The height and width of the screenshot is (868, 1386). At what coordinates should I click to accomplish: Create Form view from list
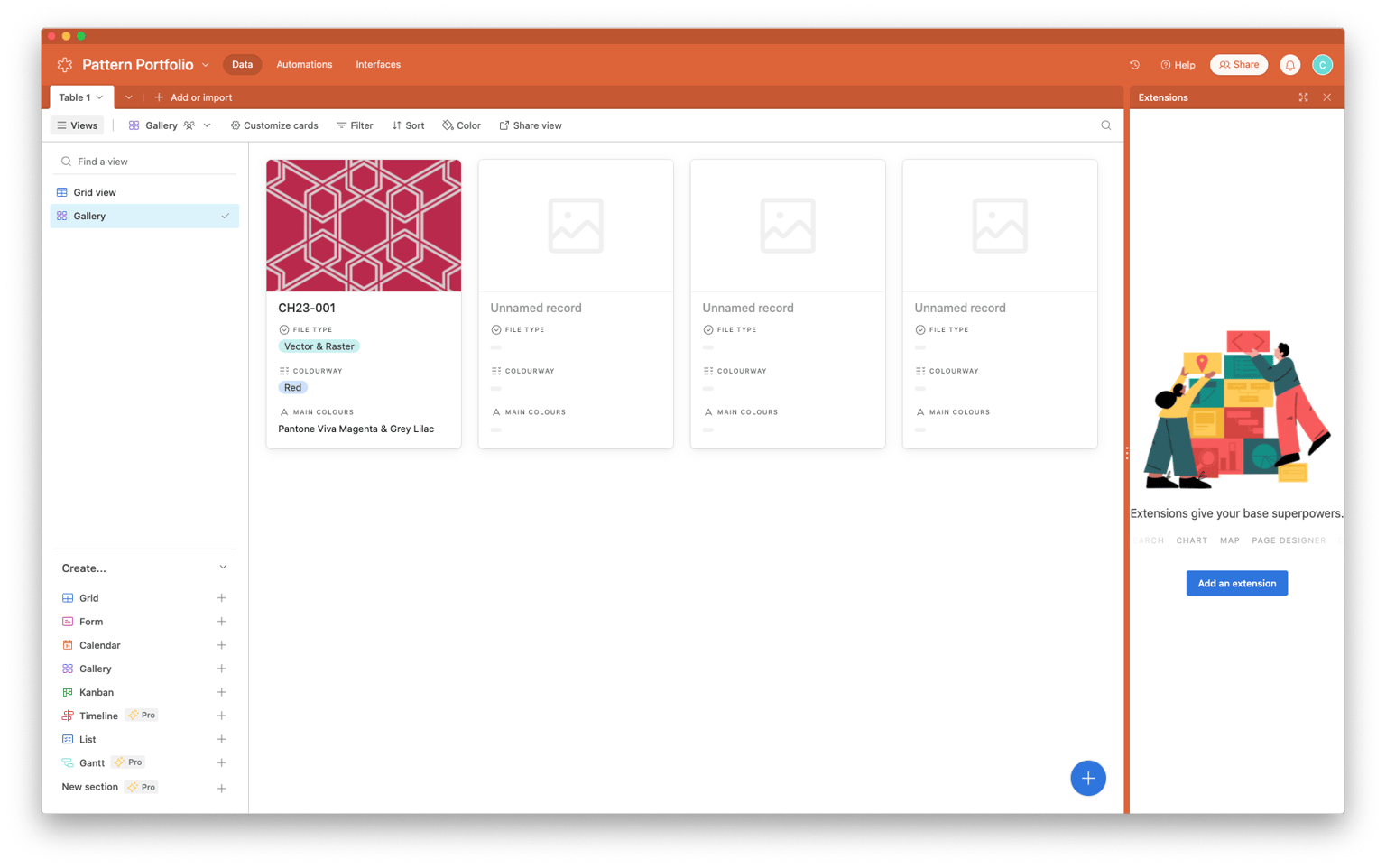click(83, 622)
